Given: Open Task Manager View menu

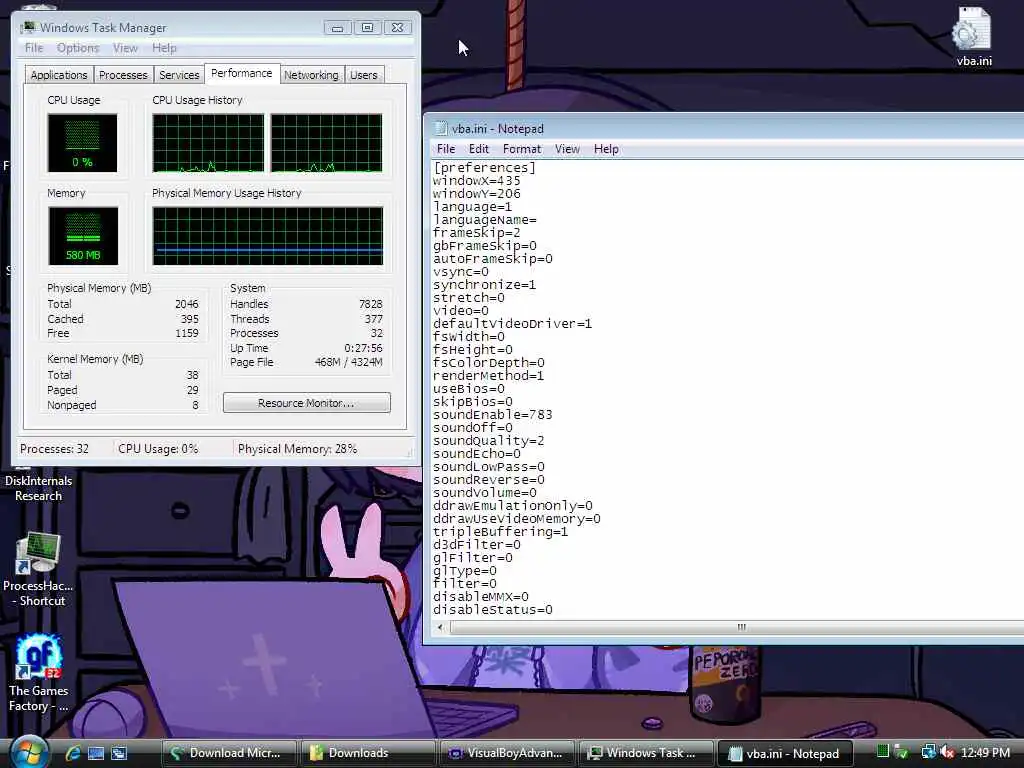Looking at the screenshot, I should point(125,48).
